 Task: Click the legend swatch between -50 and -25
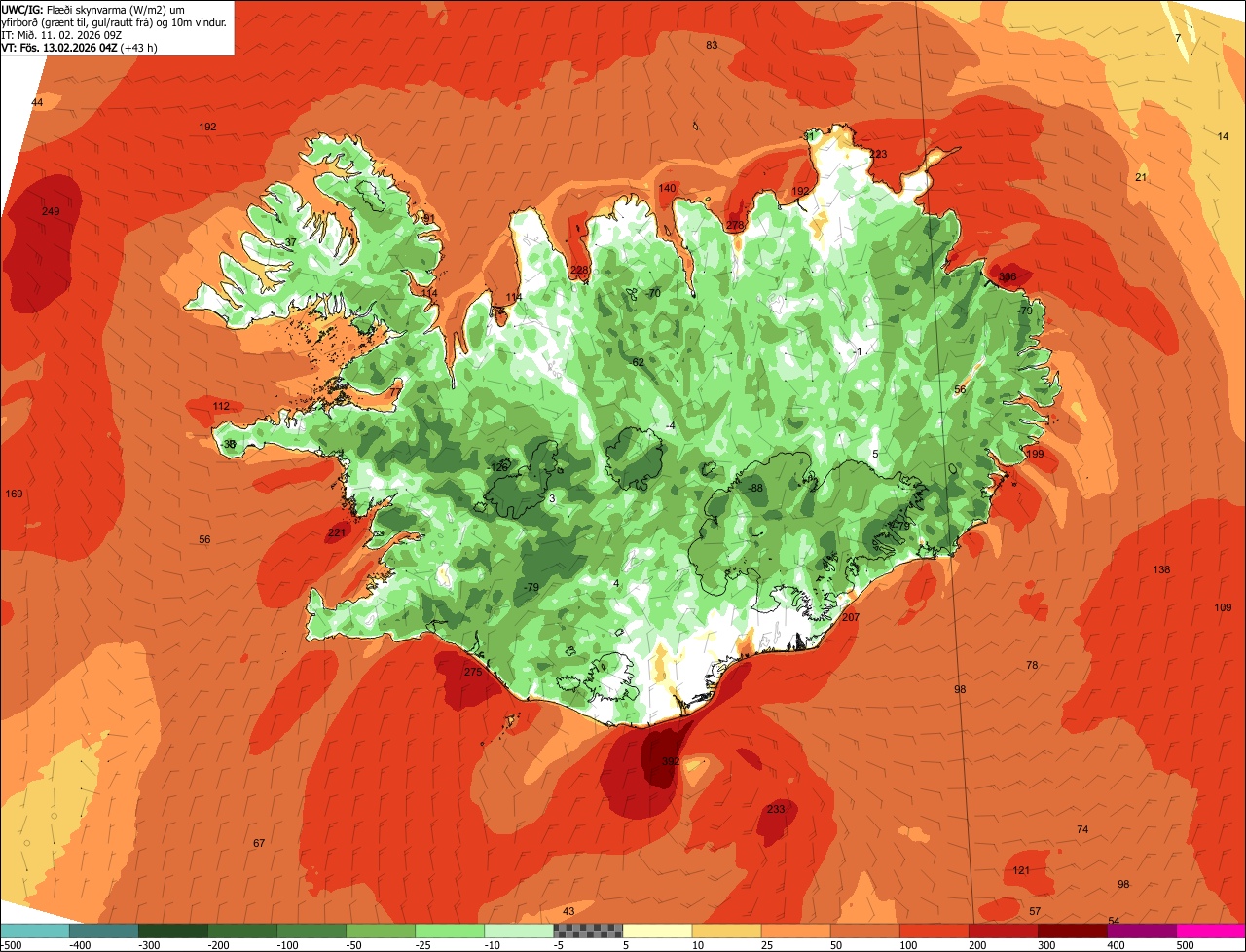(381, 932)
